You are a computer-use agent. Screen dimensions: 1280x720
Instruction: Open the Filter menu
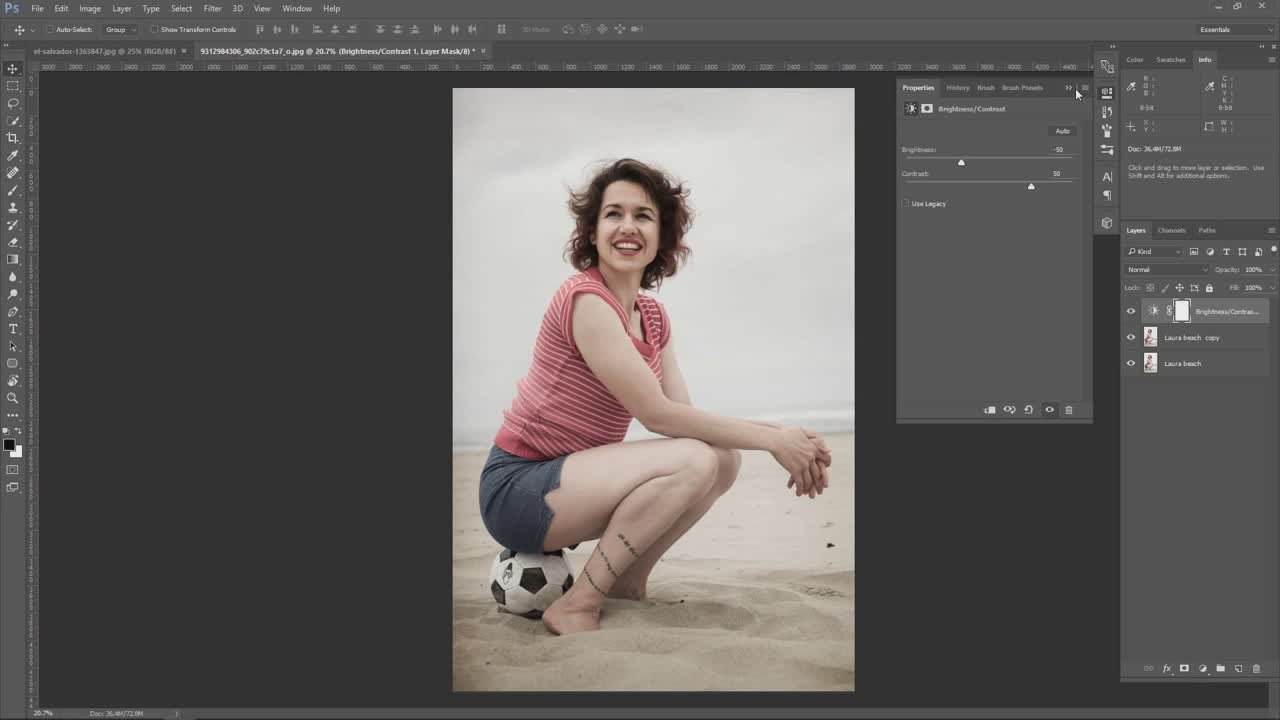213,8
